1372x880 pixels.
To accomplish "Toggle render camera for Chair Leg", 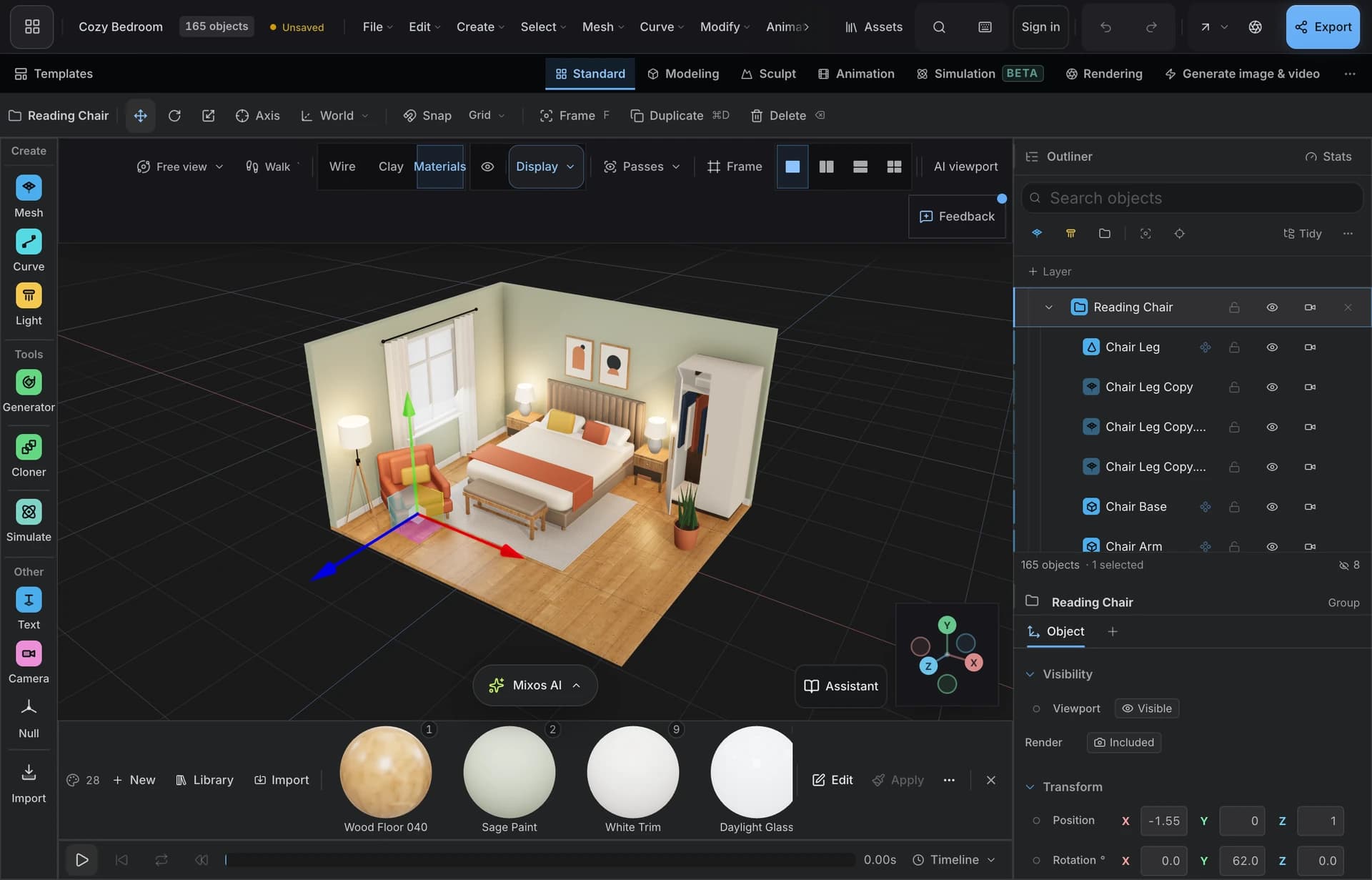I will coord(1310,347).
